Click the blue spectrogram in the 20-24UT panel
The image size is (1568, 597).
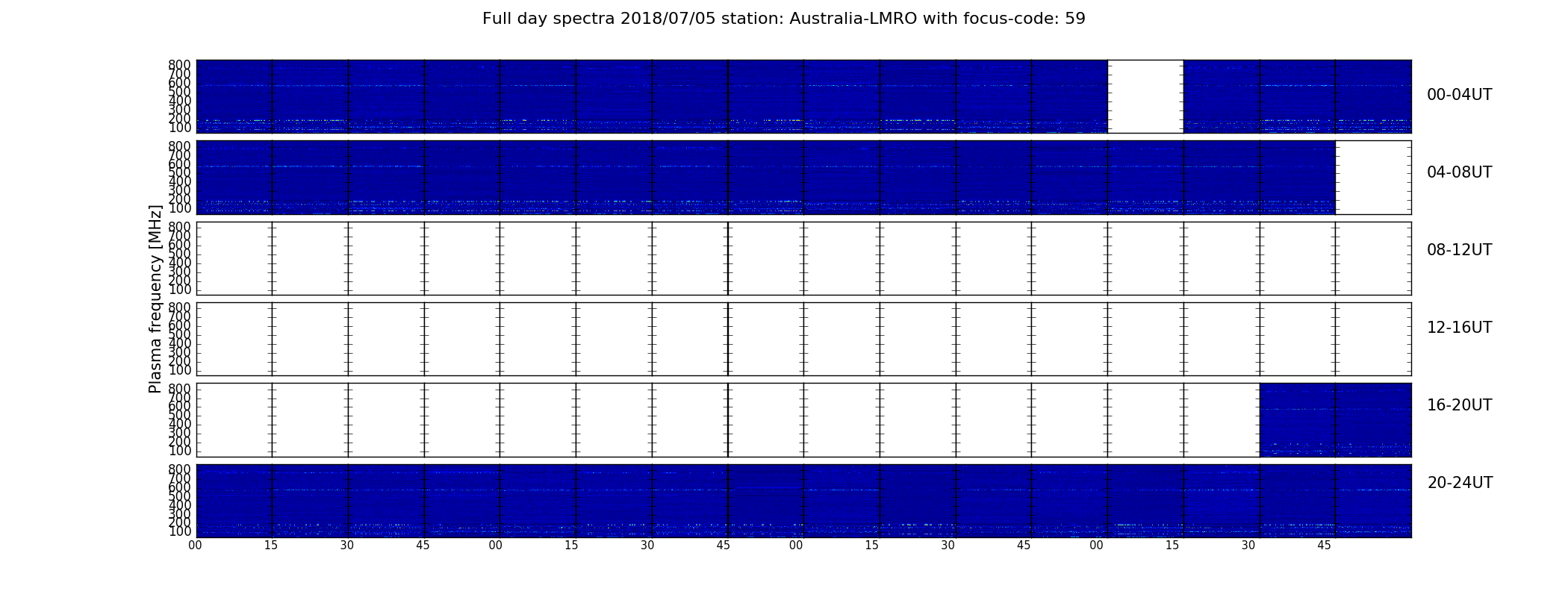click(803, 501)
